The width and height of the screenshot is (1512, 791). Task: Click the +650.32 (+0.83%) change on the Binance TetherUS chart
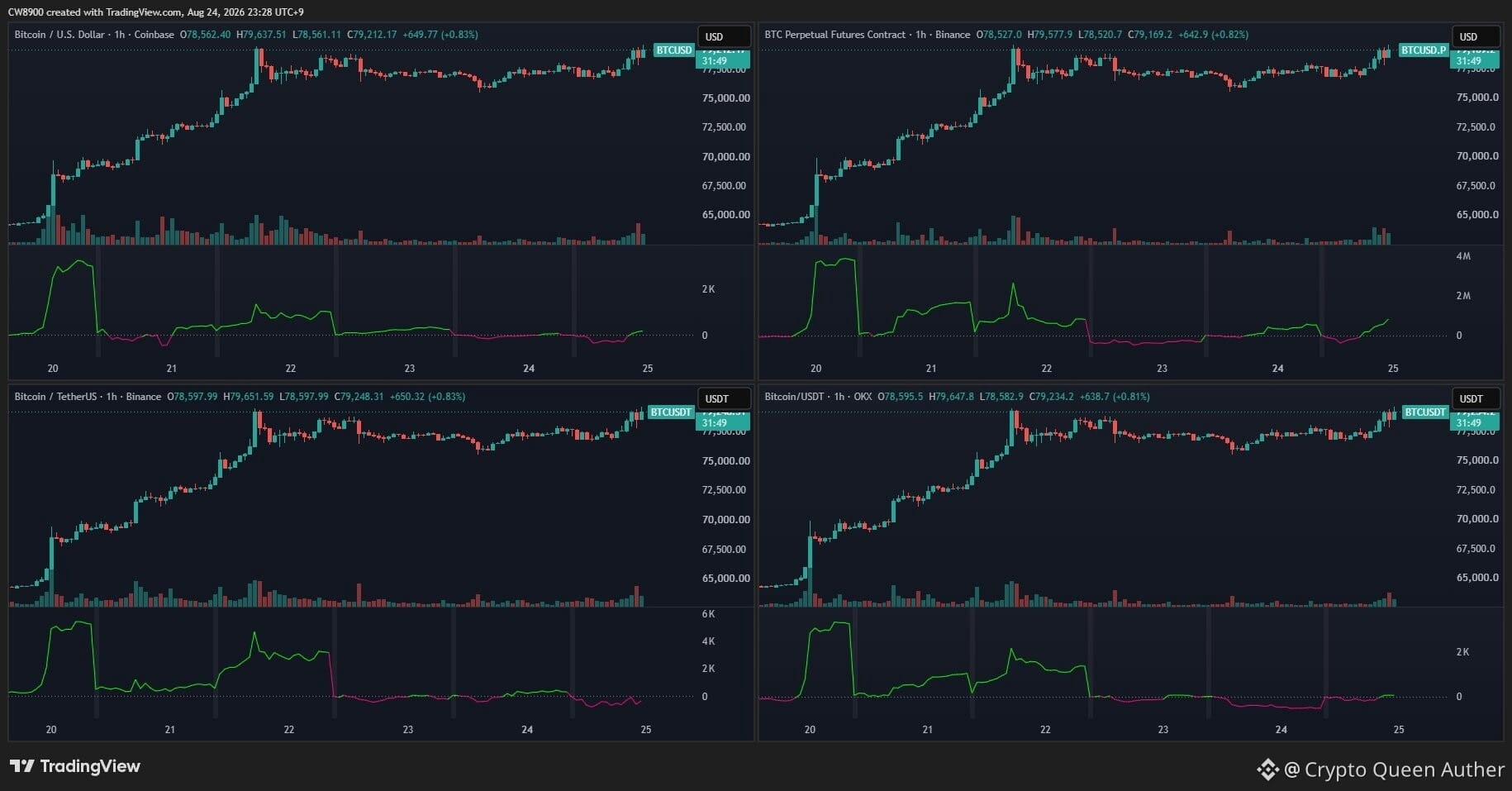click(x=427, y=397)
